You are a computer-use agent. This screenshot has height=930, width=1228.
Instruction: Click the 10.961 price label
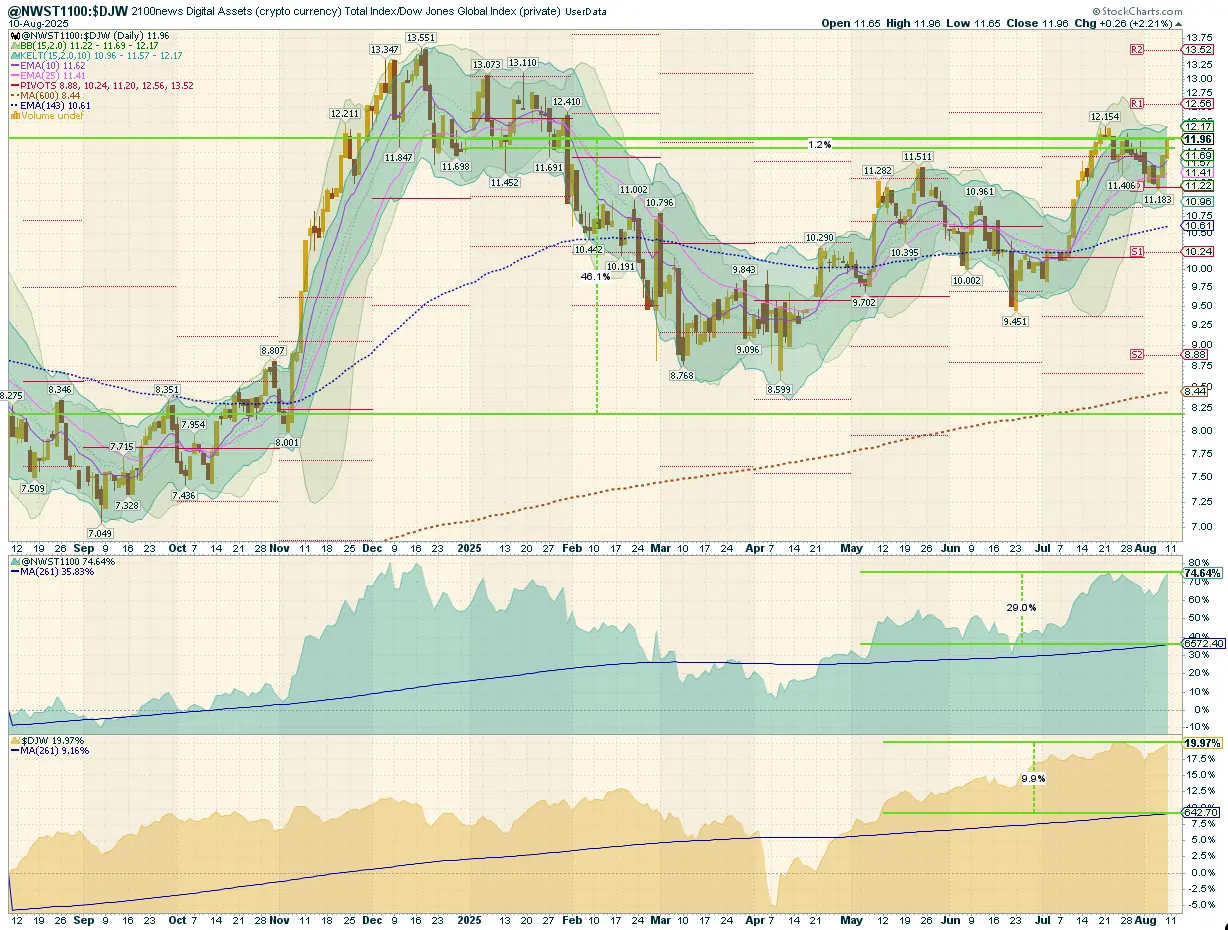click(x=980, y=191)
